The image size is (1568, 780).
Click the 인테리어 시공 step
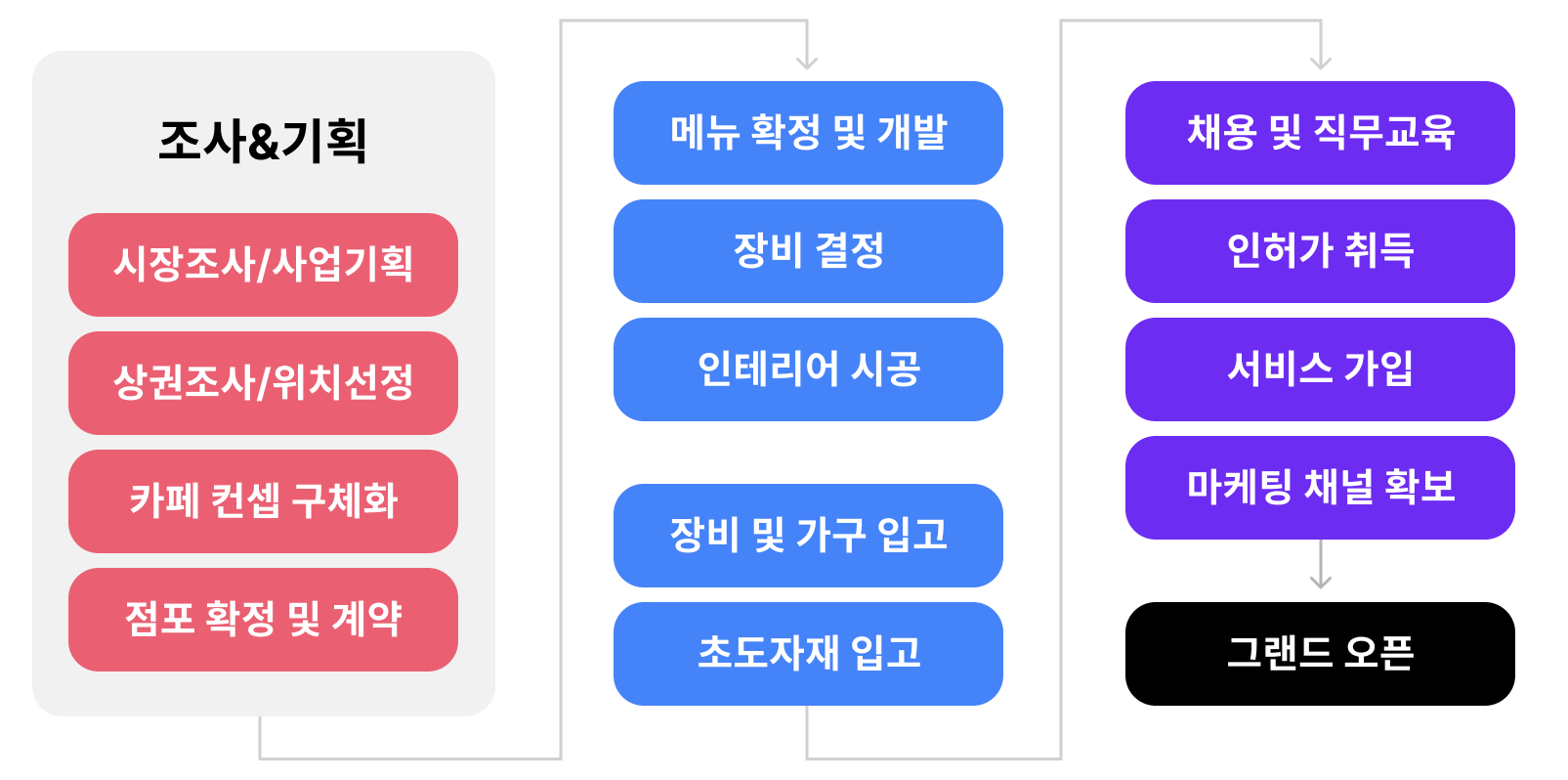[808, 369]
